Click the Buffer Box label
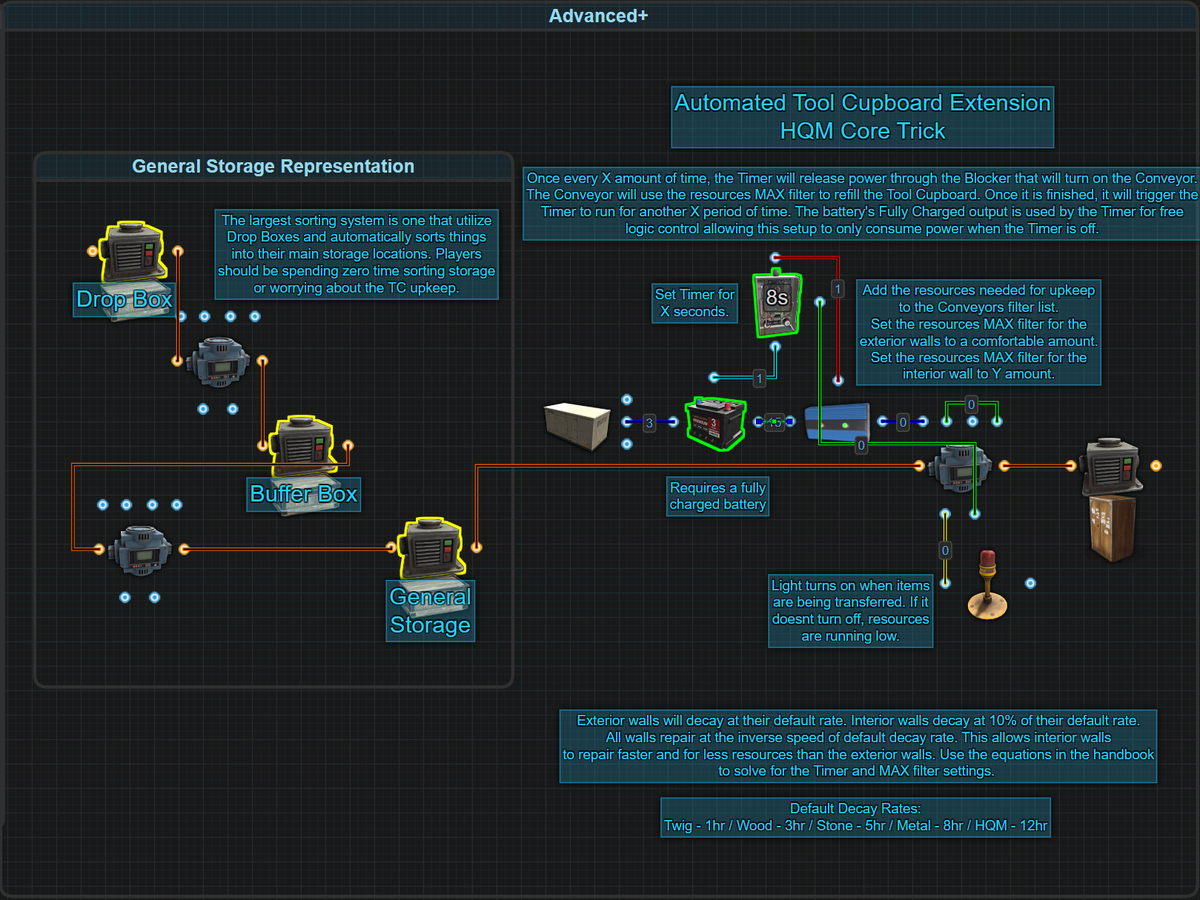This screenshot has width=1200, height=900. point(304,494)
